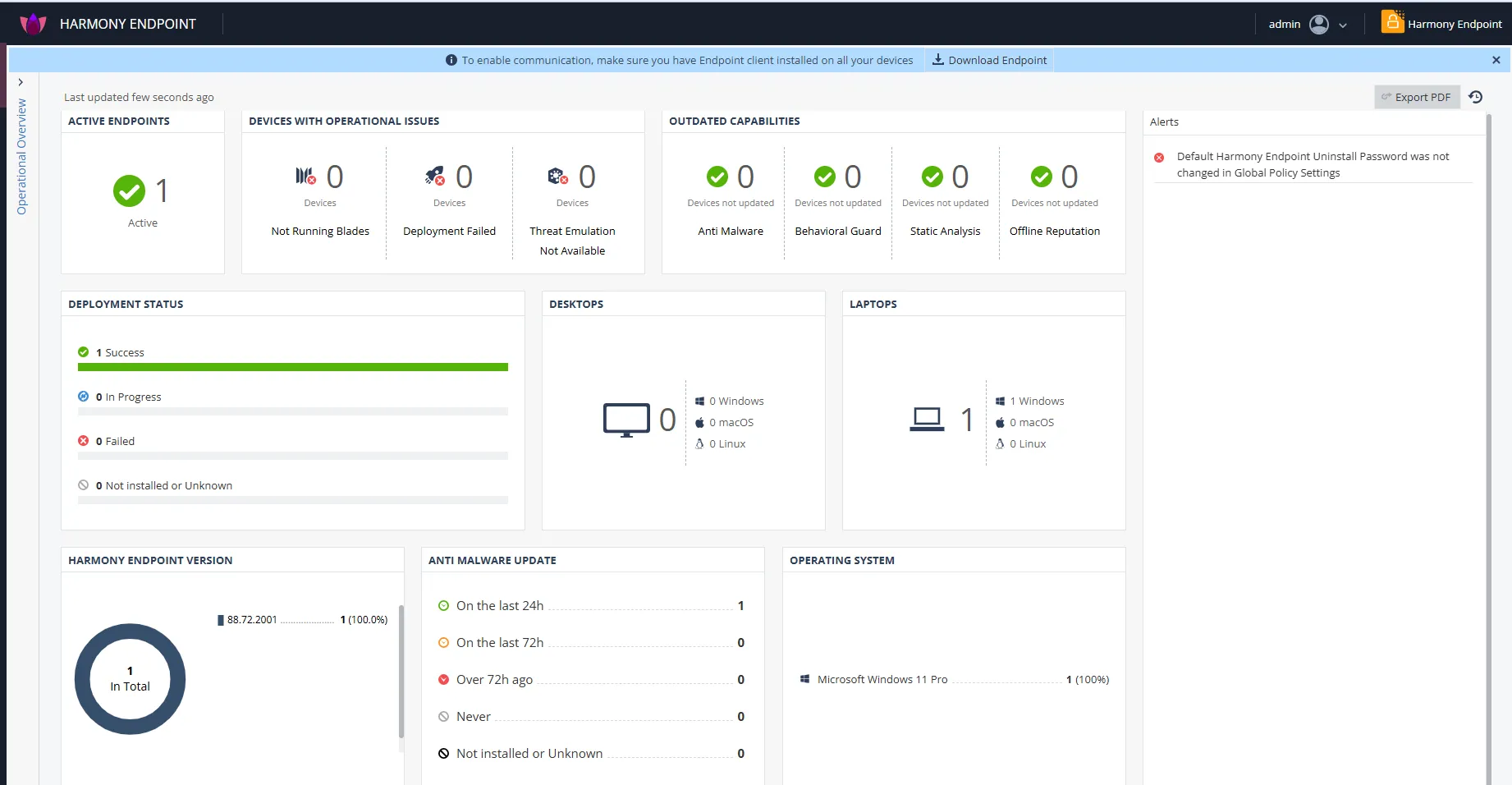
Task: Click the laptop icon in Laptops widget
Action: click(928, 419)
